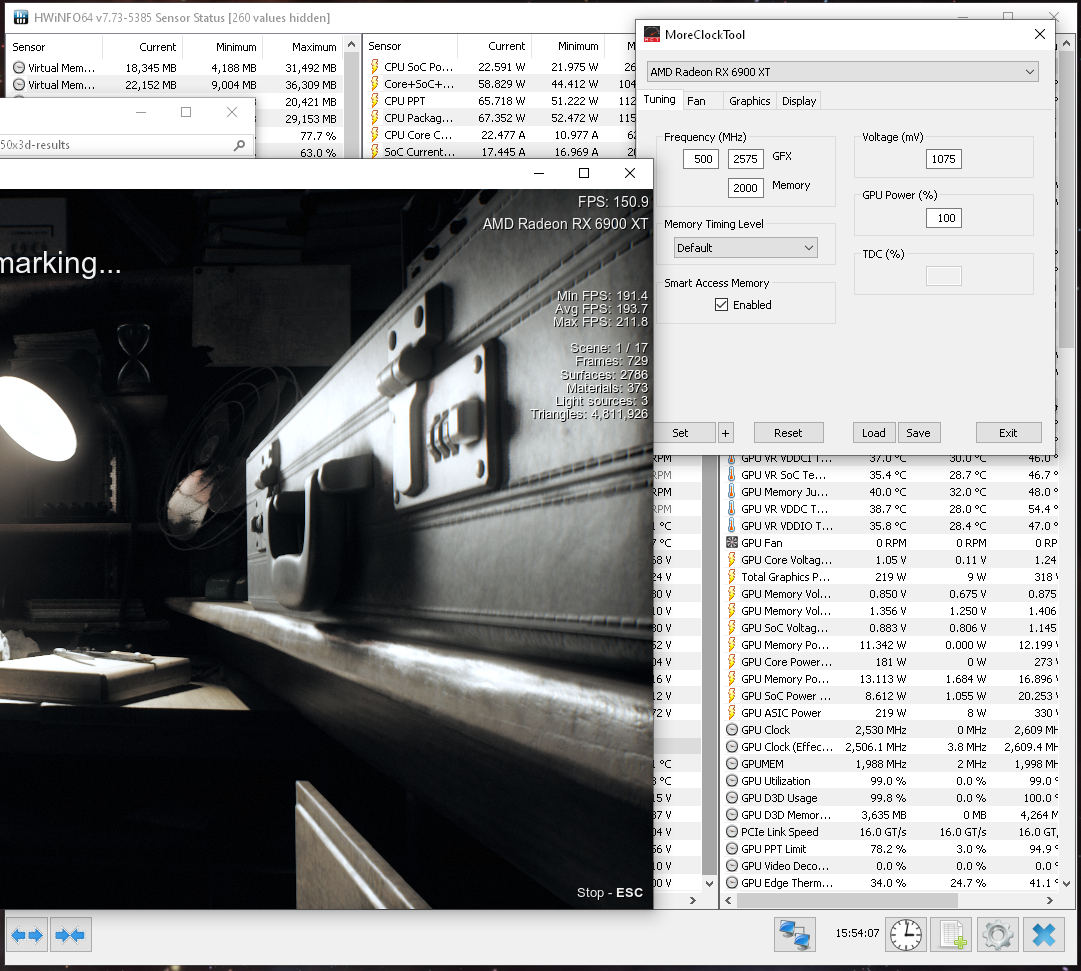Click the search magnifier icon in explorer window
Viewport: 1081px width, 971px height.
[x=239, y=145]
